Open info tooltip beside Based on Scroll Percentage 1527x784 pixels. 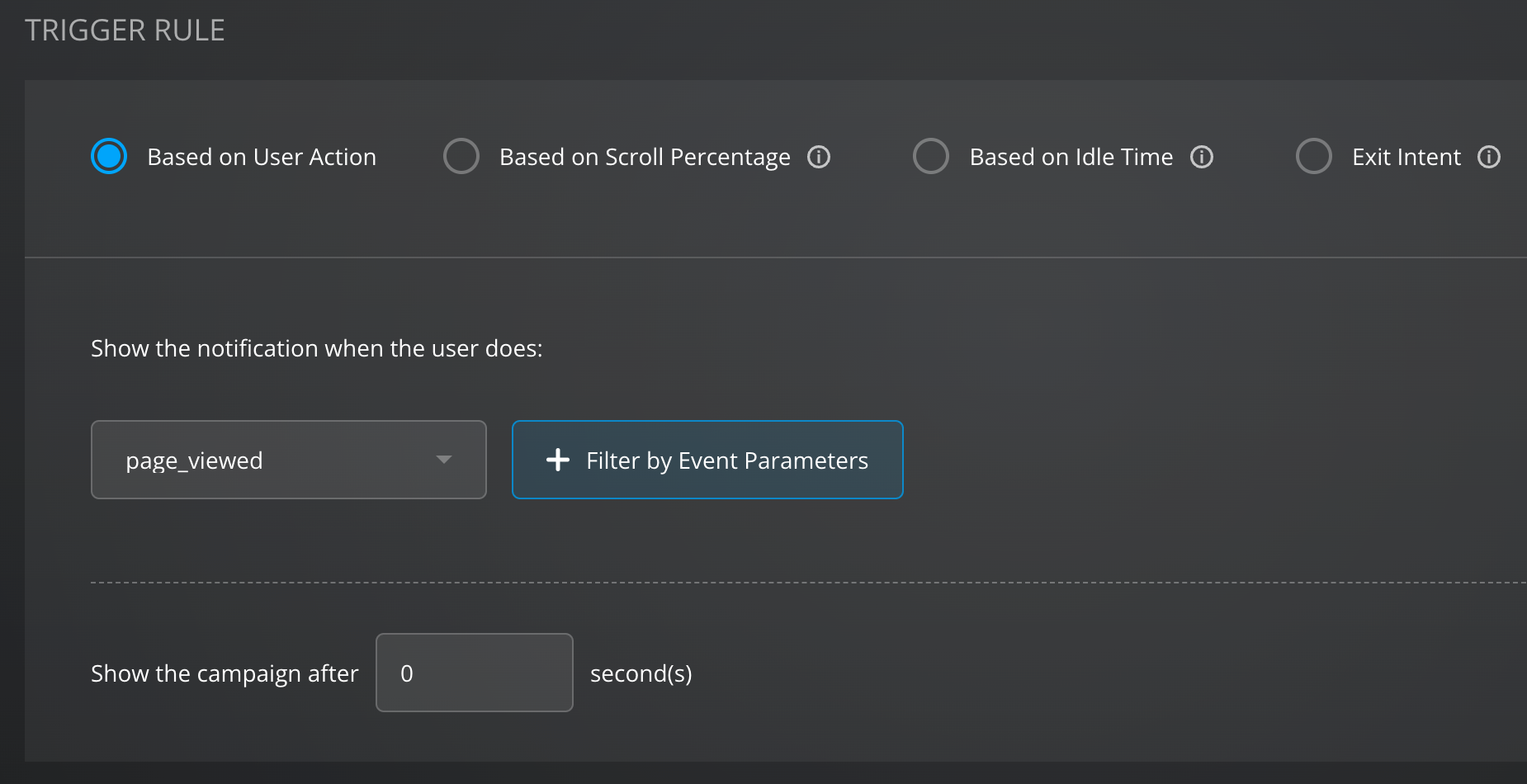[x=818, y=157]
